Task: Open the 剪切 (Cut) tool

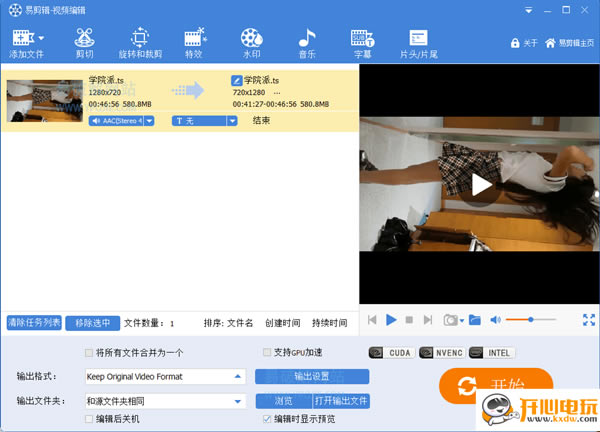Action: point(84,38)
